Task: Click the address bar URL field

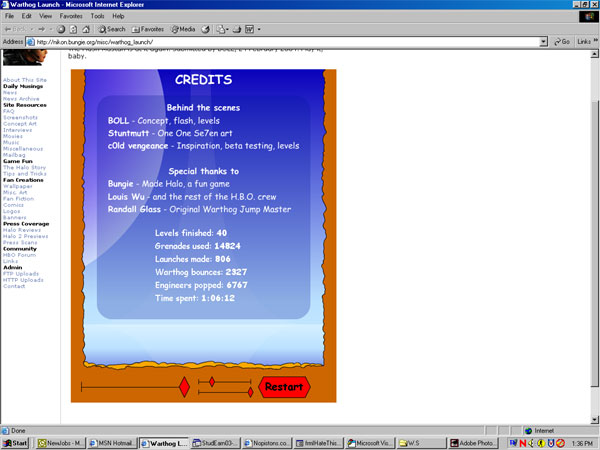Action: click(x=280, y=42)
